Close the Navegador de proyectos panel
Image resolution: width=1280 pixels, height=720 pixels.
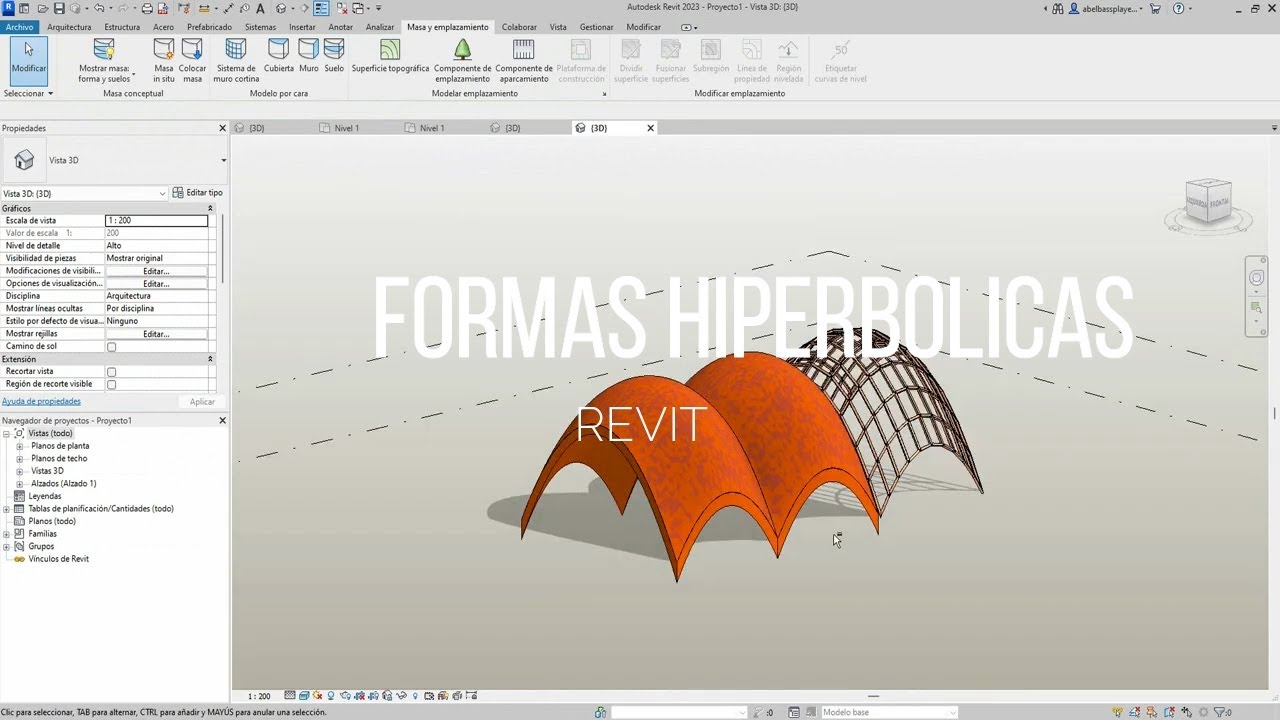tap(223, 421)
